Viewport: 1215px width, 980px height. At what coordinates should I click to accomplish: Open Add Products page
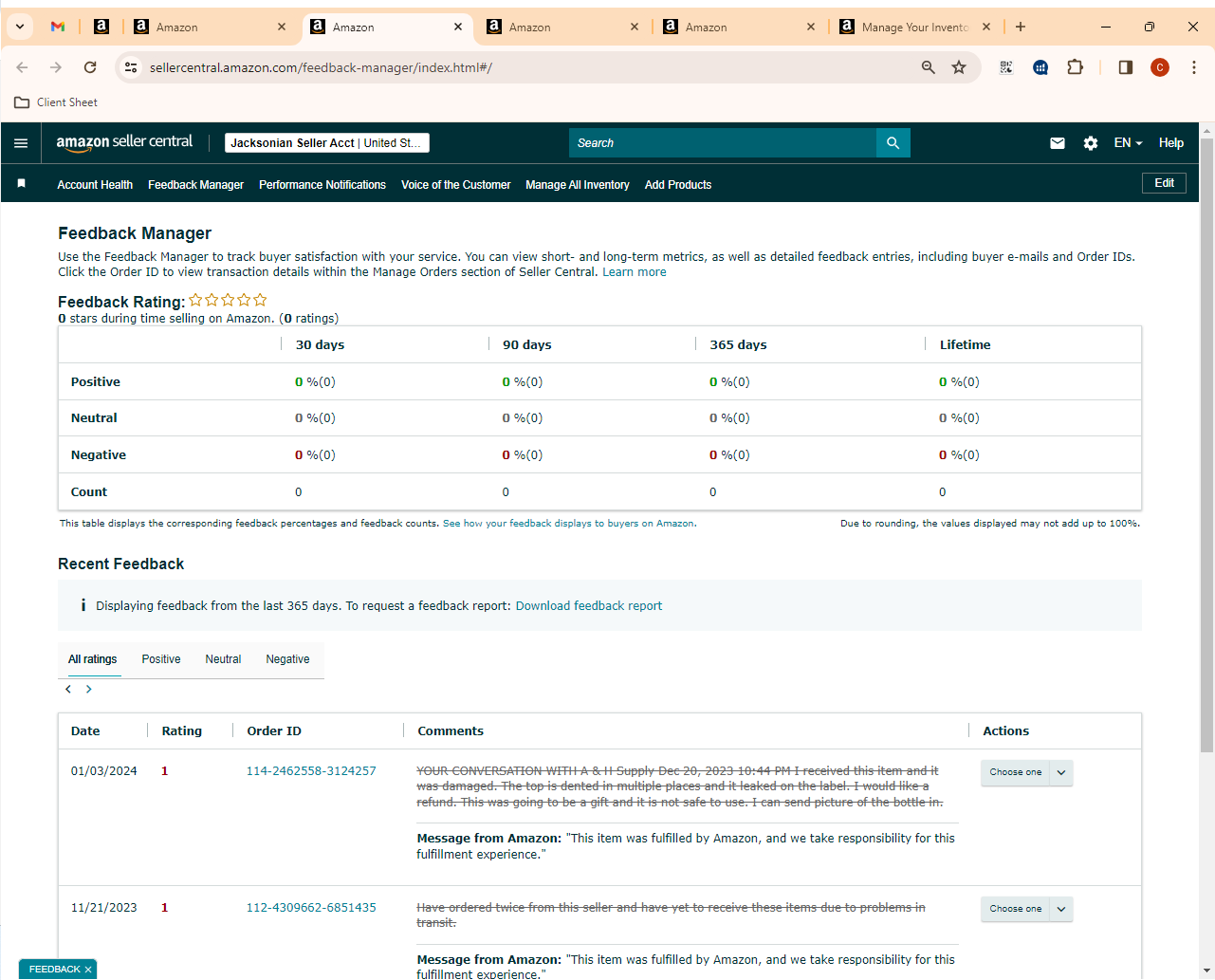[678, 185]
